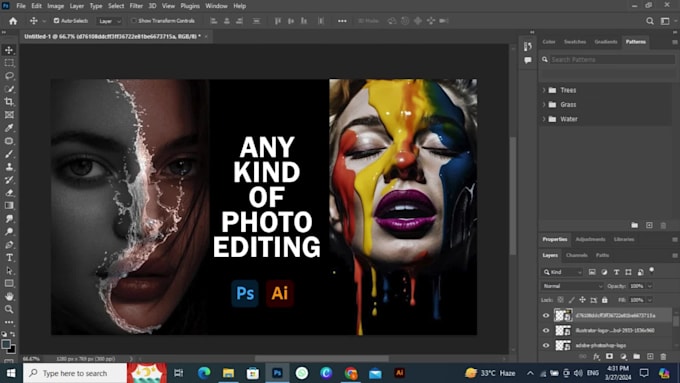The width and height of the screenshot is (680, 383).
Task: Hide the adobe-photoshop-logo layer
Action: 546,345
